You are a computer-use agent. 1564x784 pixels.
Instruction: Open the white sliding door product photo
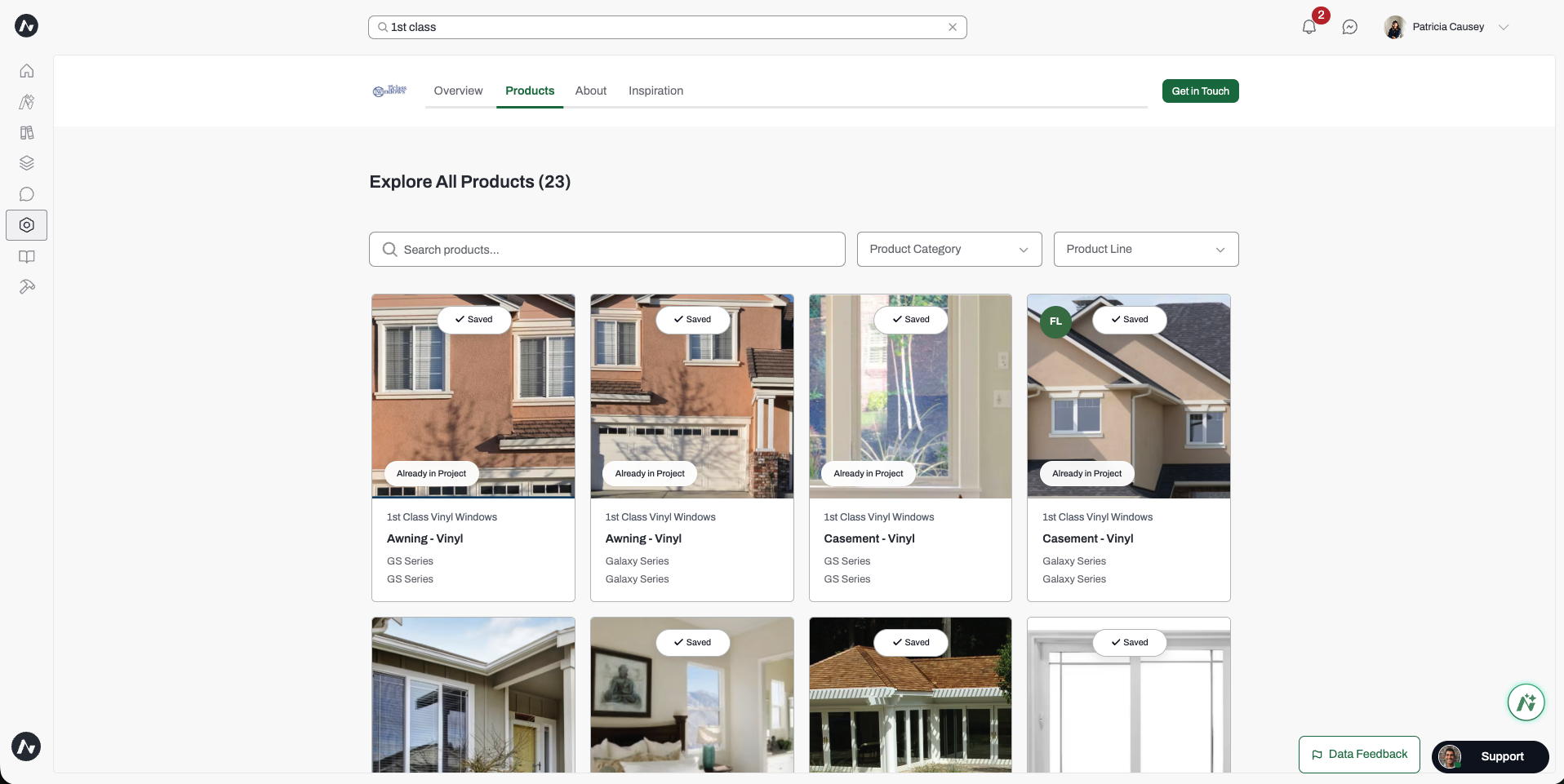pyautogui.click(x=1129, y=695)
